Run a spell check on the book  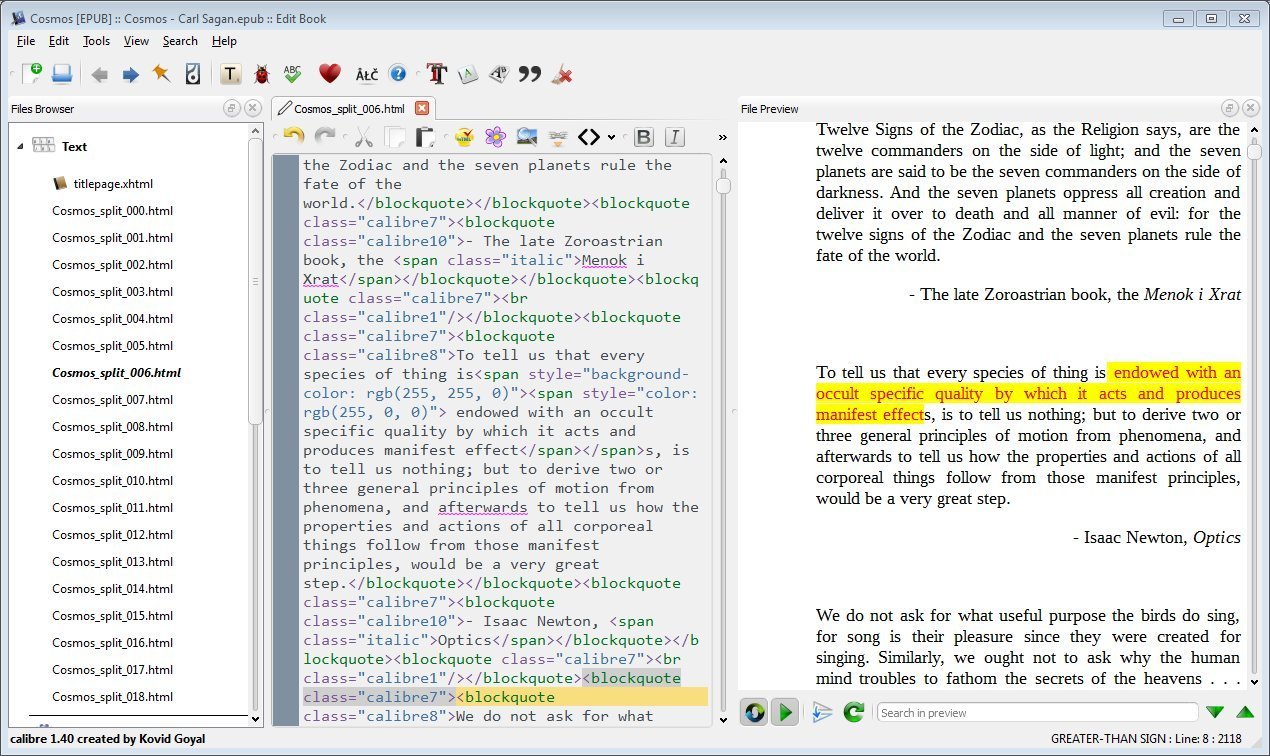pyautogui.click(x=293, y=74)
